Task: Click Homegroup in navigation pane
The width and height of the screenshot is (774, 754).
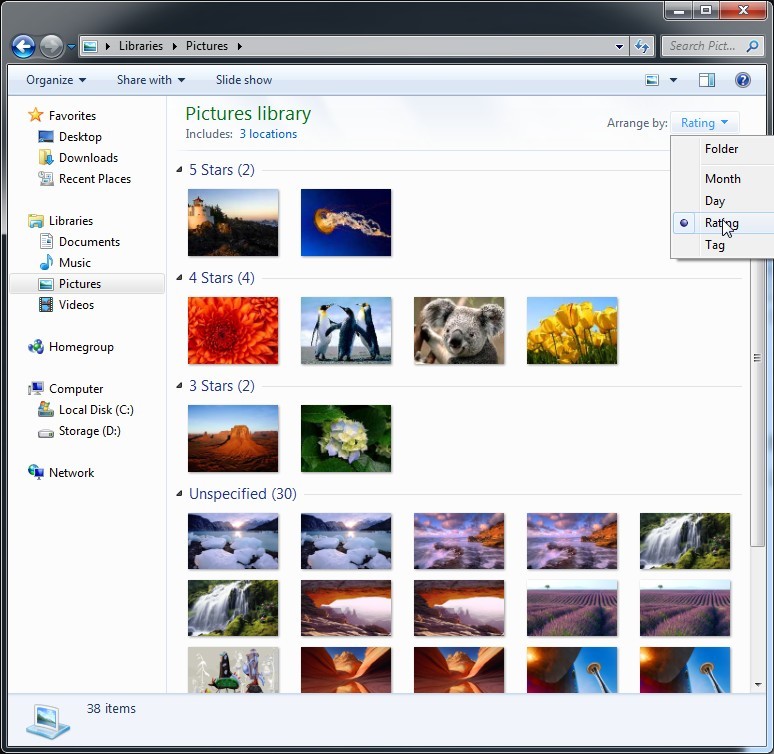Action: tap(81, 347)
